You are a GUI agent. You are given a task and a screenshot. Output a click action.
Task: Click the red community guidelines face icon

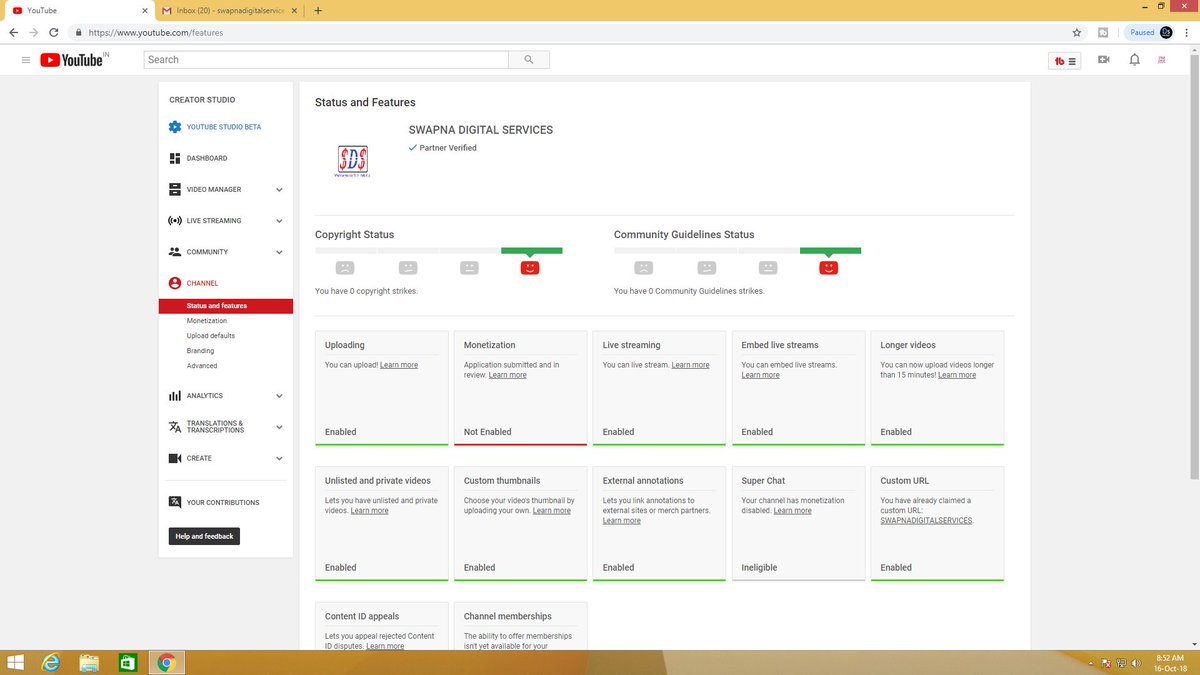(829, 267)
